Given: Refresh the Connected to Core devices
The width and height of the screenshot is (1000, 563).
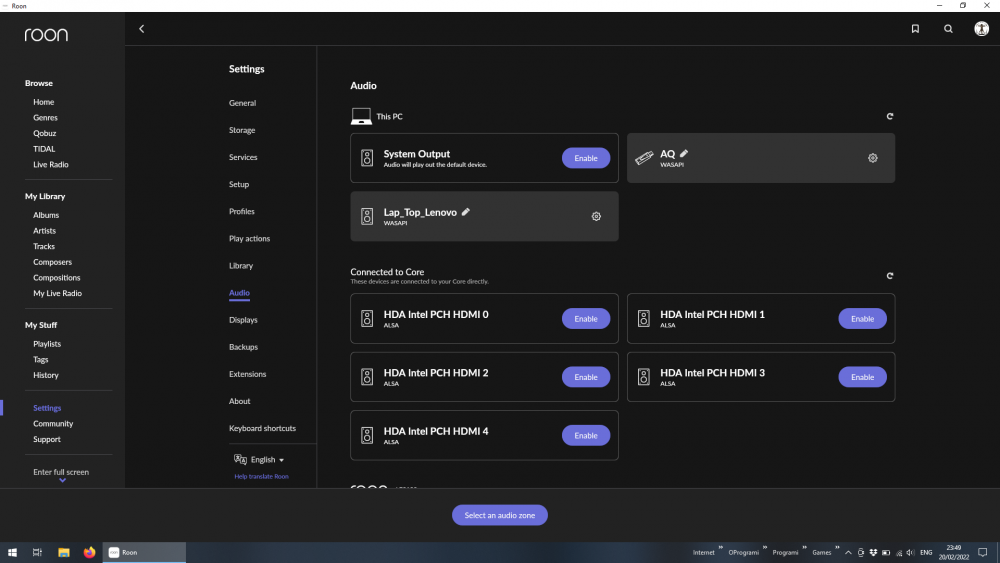Looking at the screenshot, I should tap(890, 276).
